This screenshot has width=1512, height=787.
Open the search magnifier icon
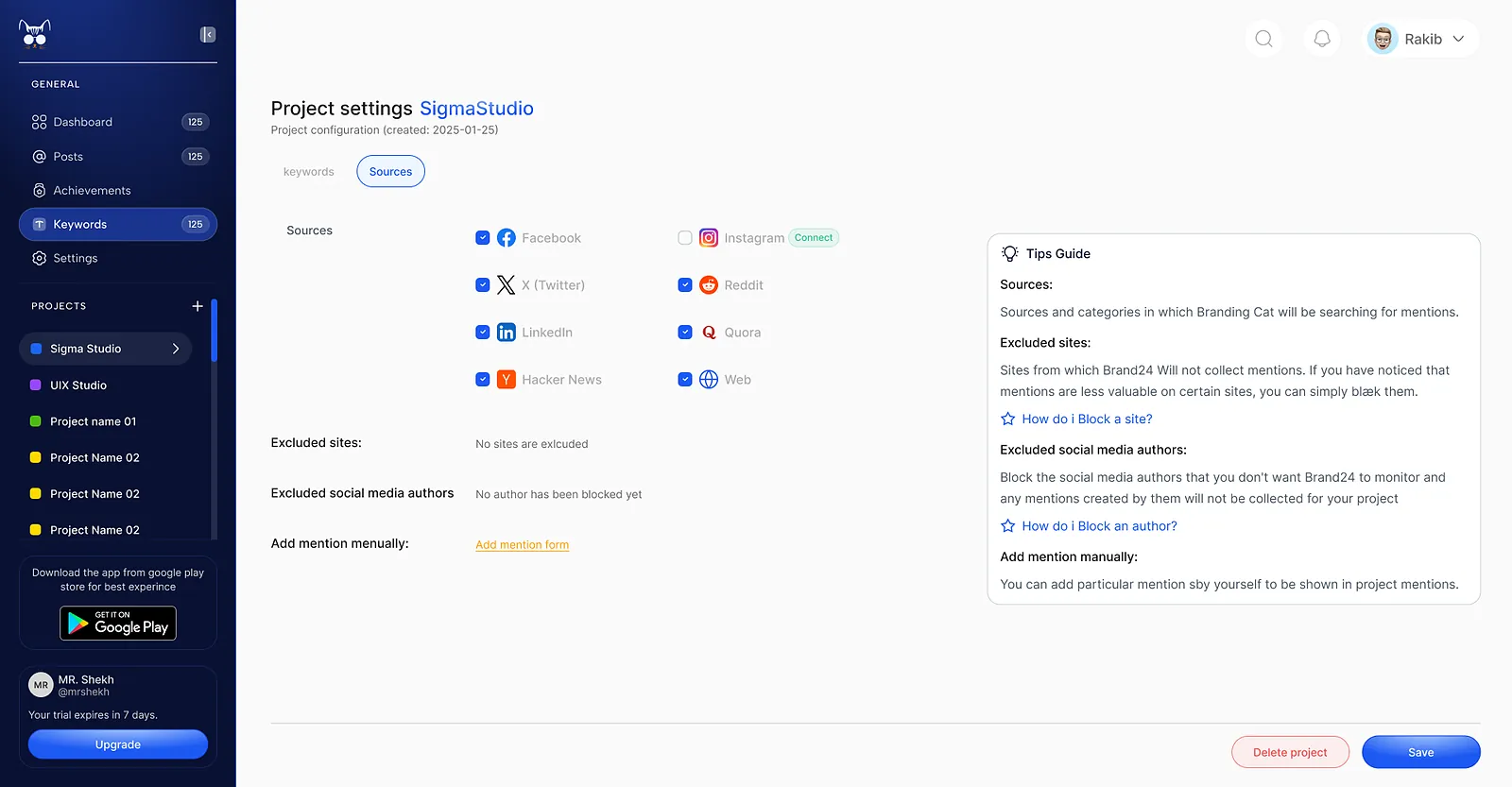coord(1263,39)
